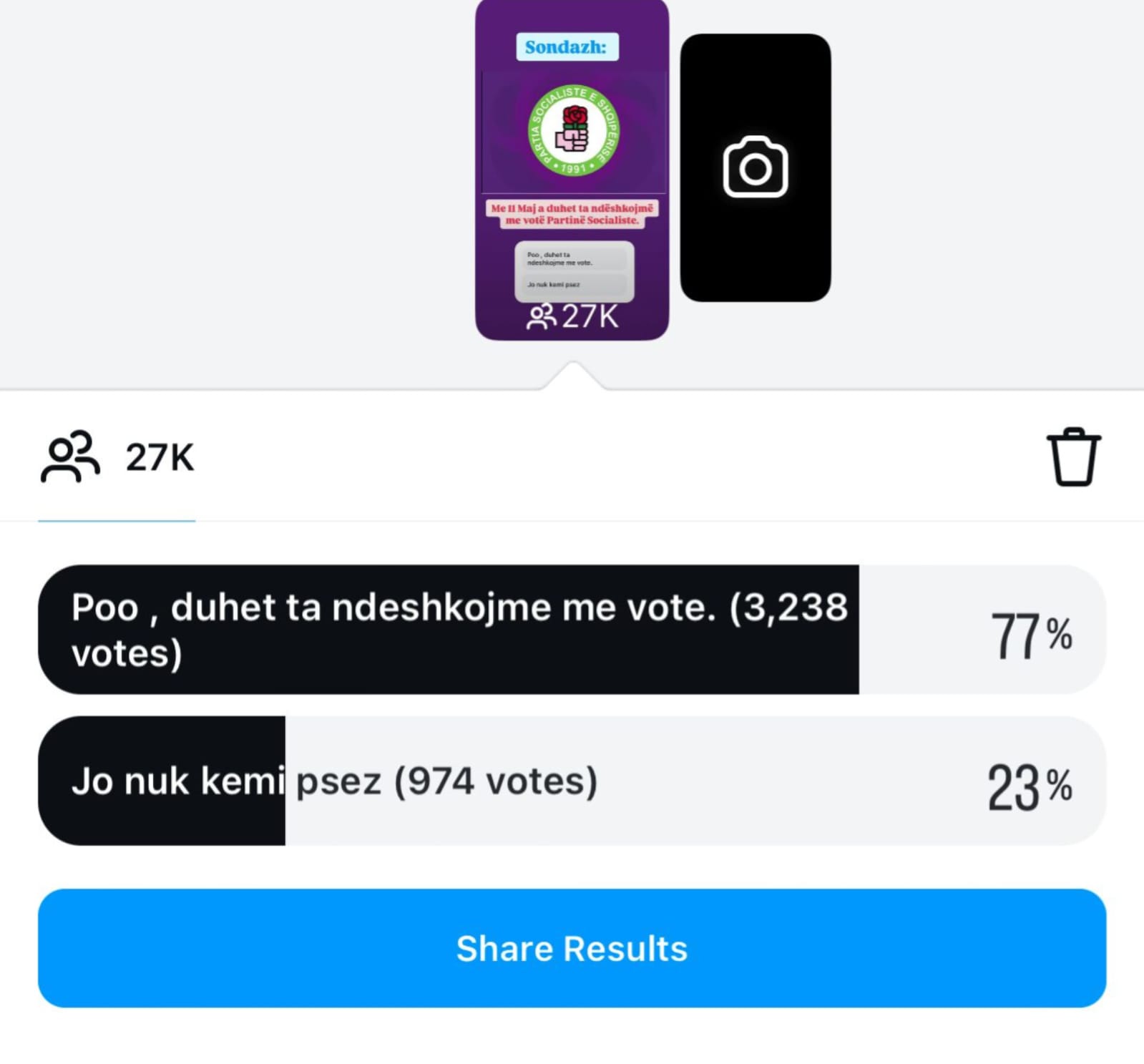
Task: Select the 27K viewers tab
Action: click(117, 458)
